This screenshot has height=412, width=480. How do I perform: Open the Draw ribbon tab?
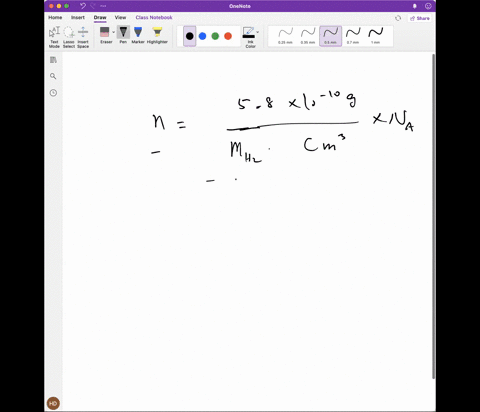click(x=100, y=17)
